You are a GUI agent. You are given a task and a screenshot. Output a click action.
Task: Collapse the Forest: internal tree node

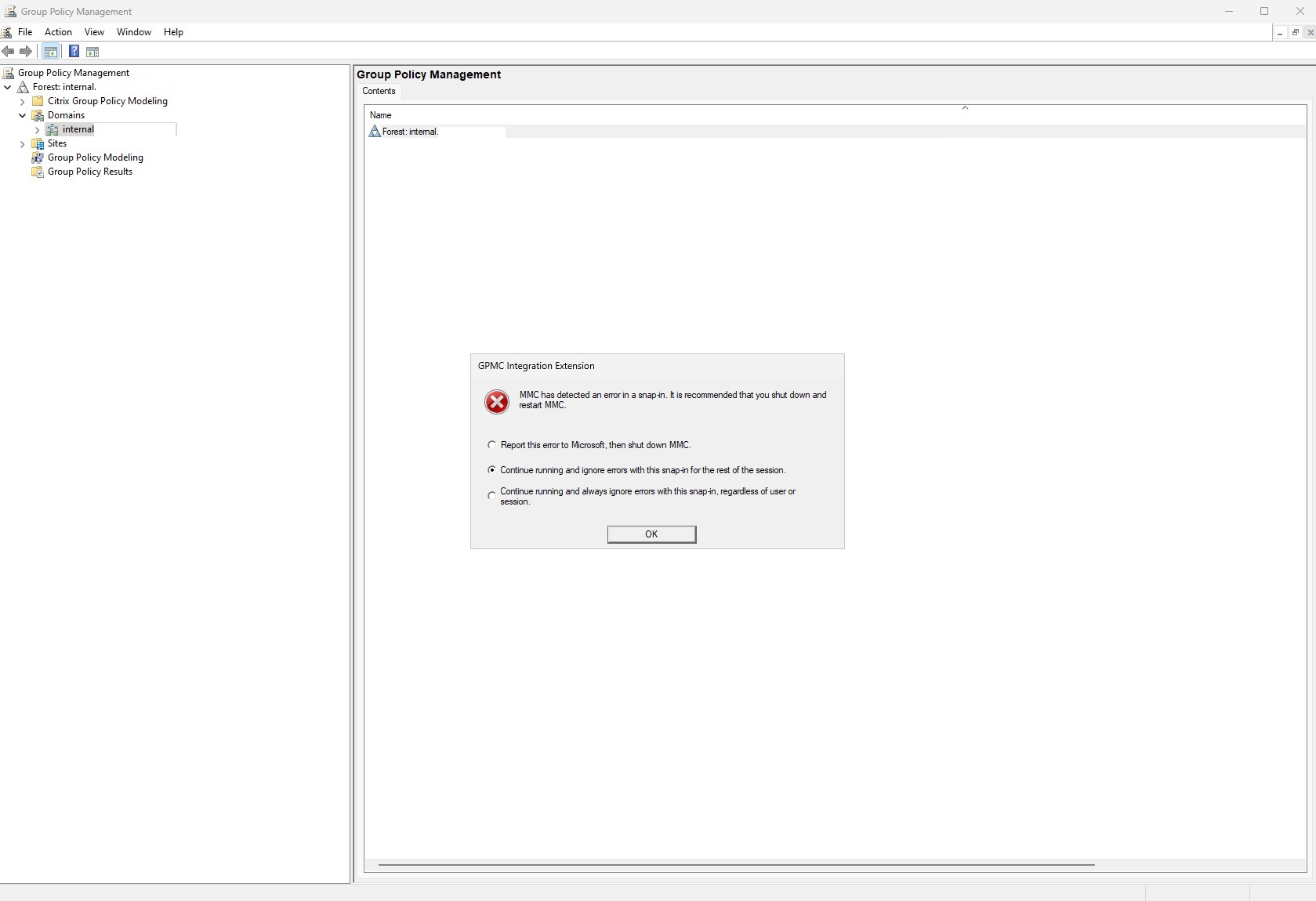click(x=8, y=87)
